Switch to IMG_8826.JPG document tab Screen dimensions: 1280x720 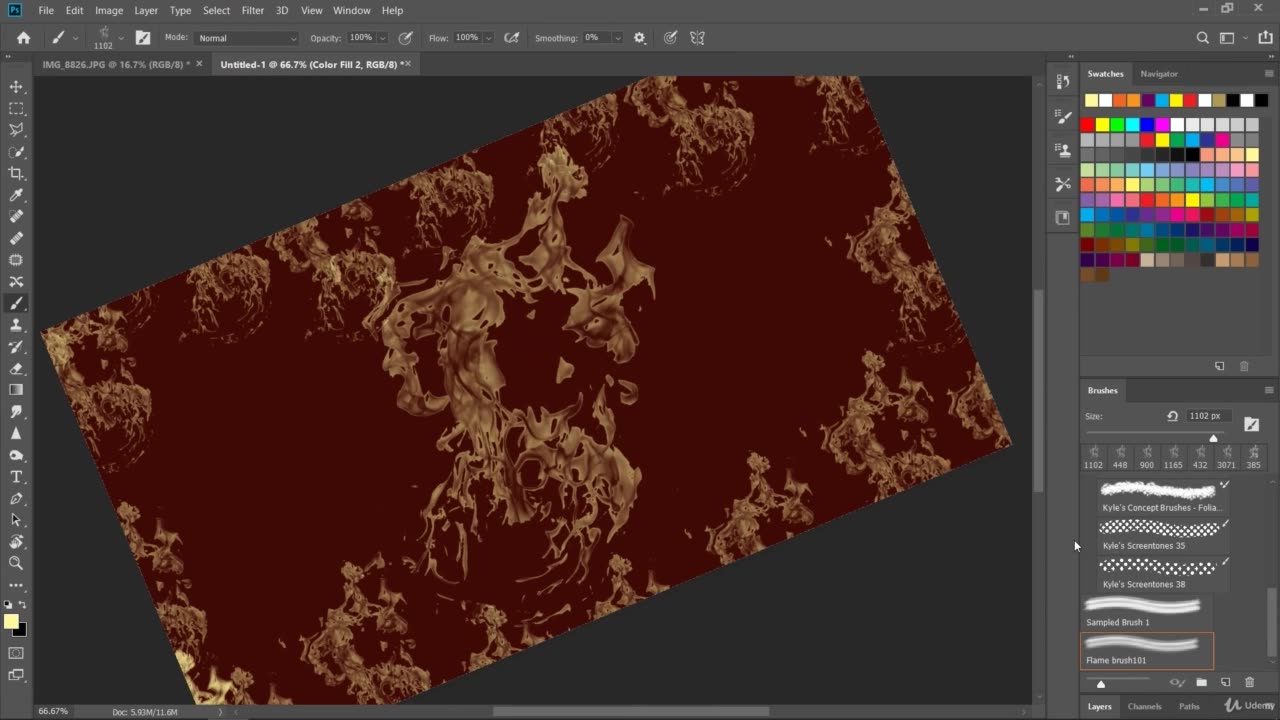(x=116, y=64)
